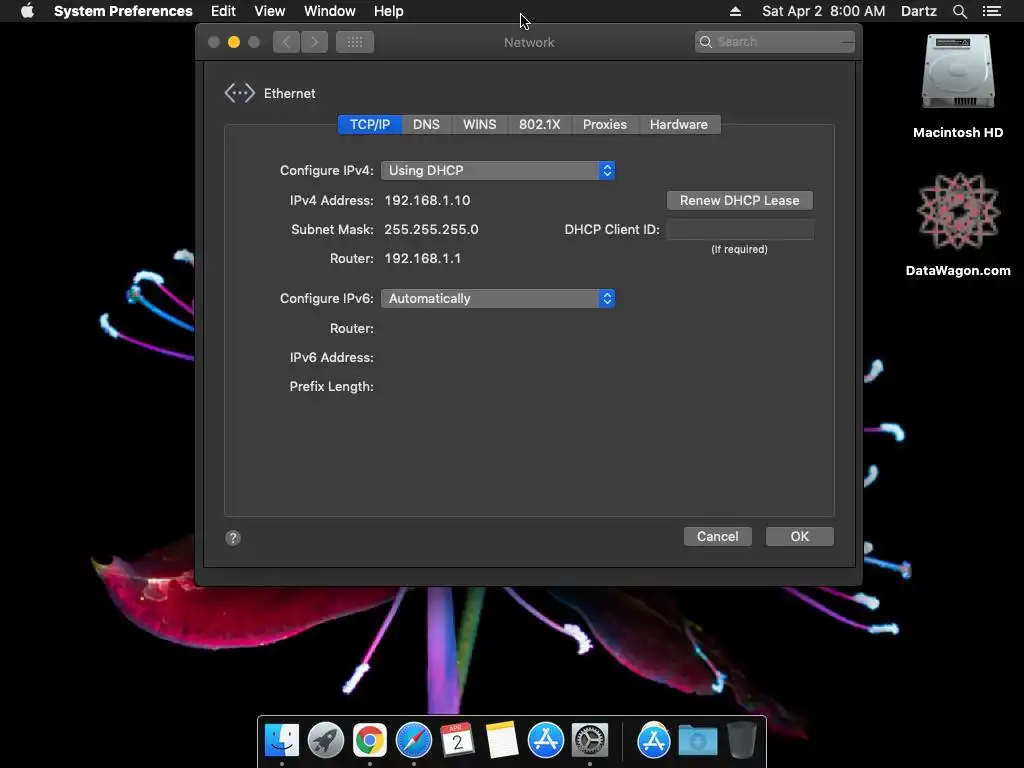Image resolution: width=1024 pixels, height=768 pixels.
Task: Open Safari from the Dock
Action: click(413, 740)
